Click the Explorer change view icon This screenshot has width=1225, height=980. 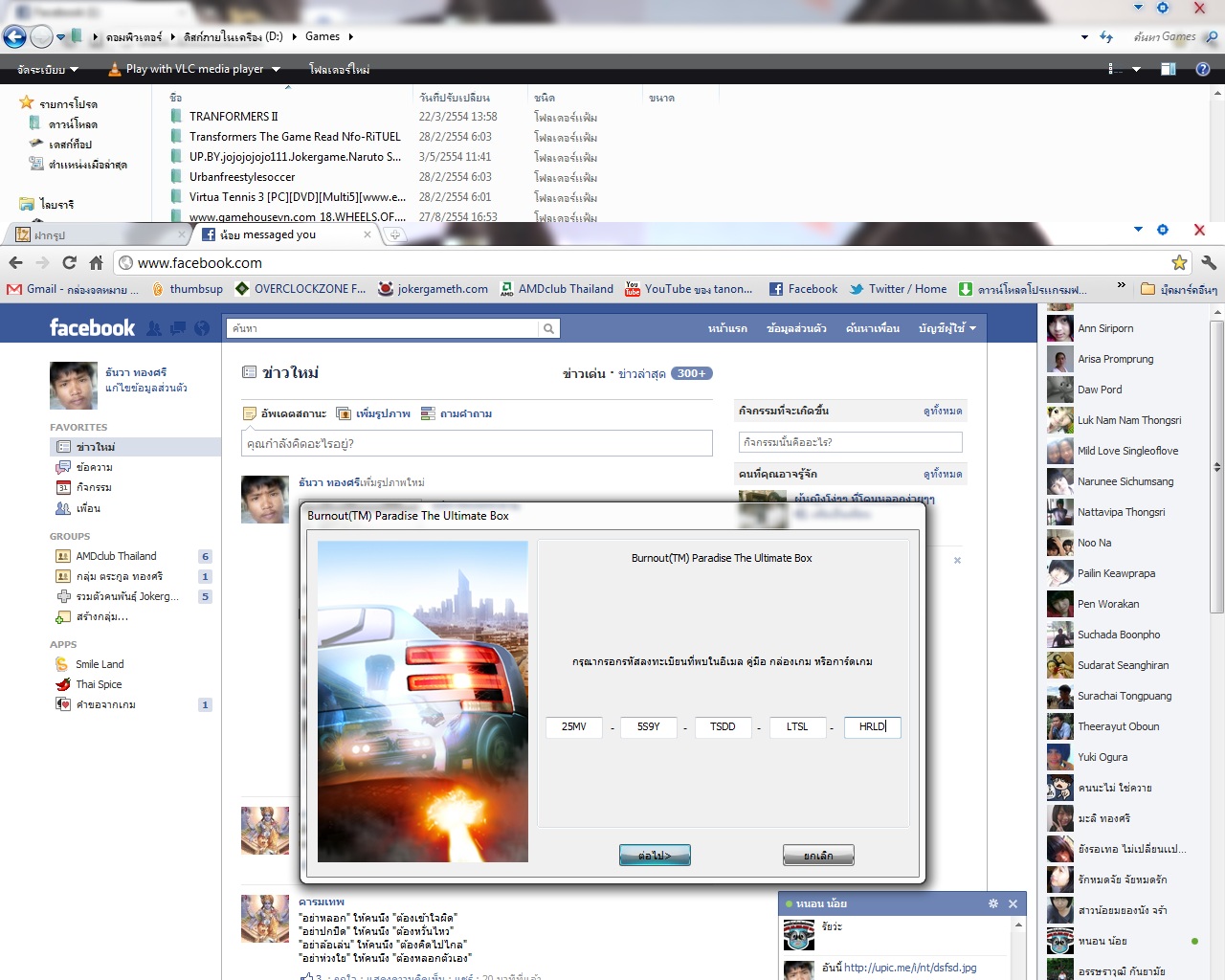(x=1115, y=69)
